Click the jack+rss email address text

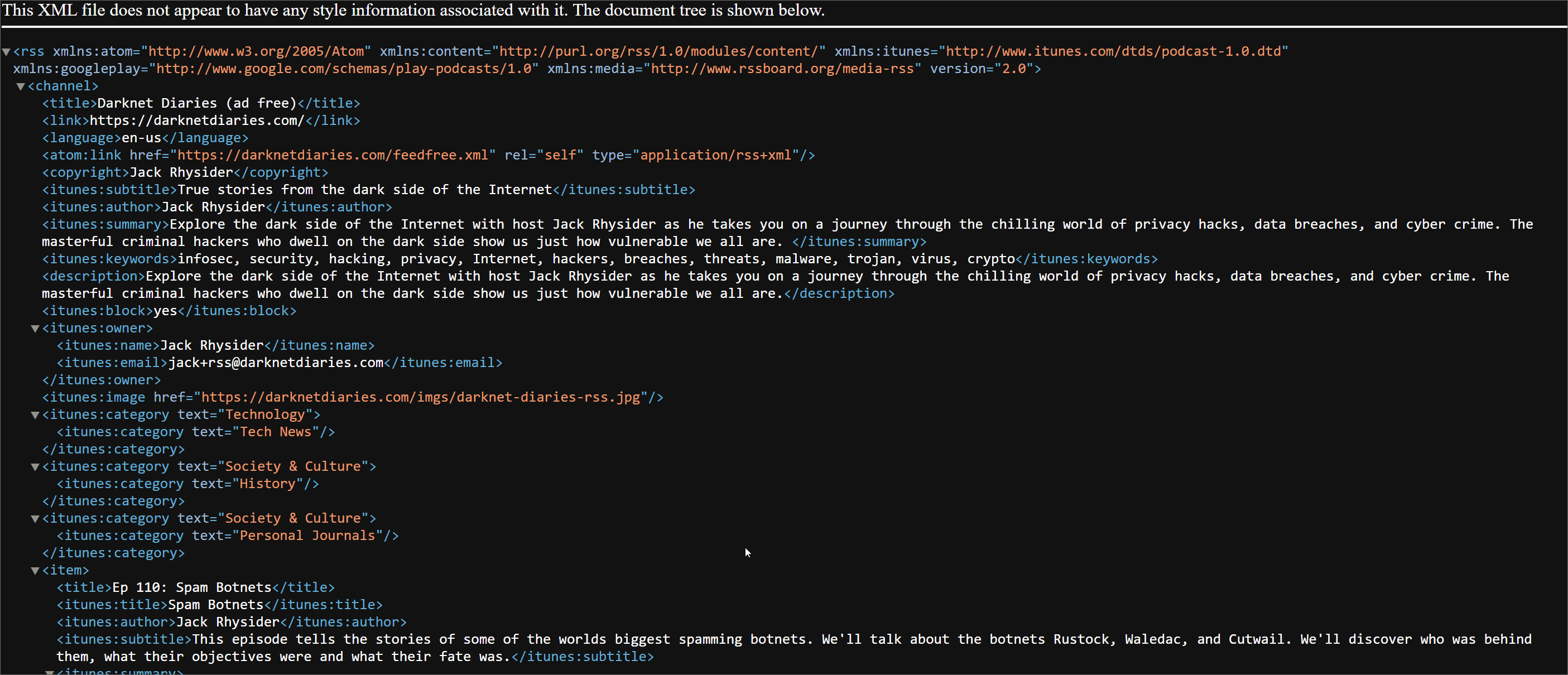pos(275,363)
